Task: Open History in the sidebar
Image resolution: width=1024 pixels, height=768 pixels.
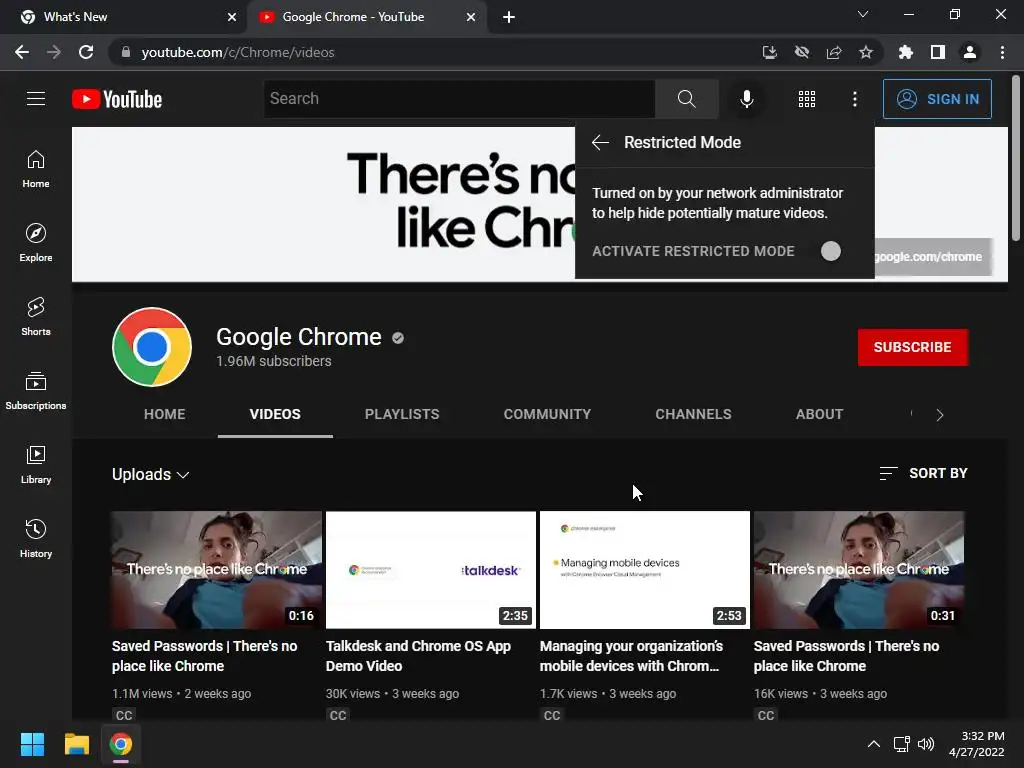Action: tap(36, 539)
